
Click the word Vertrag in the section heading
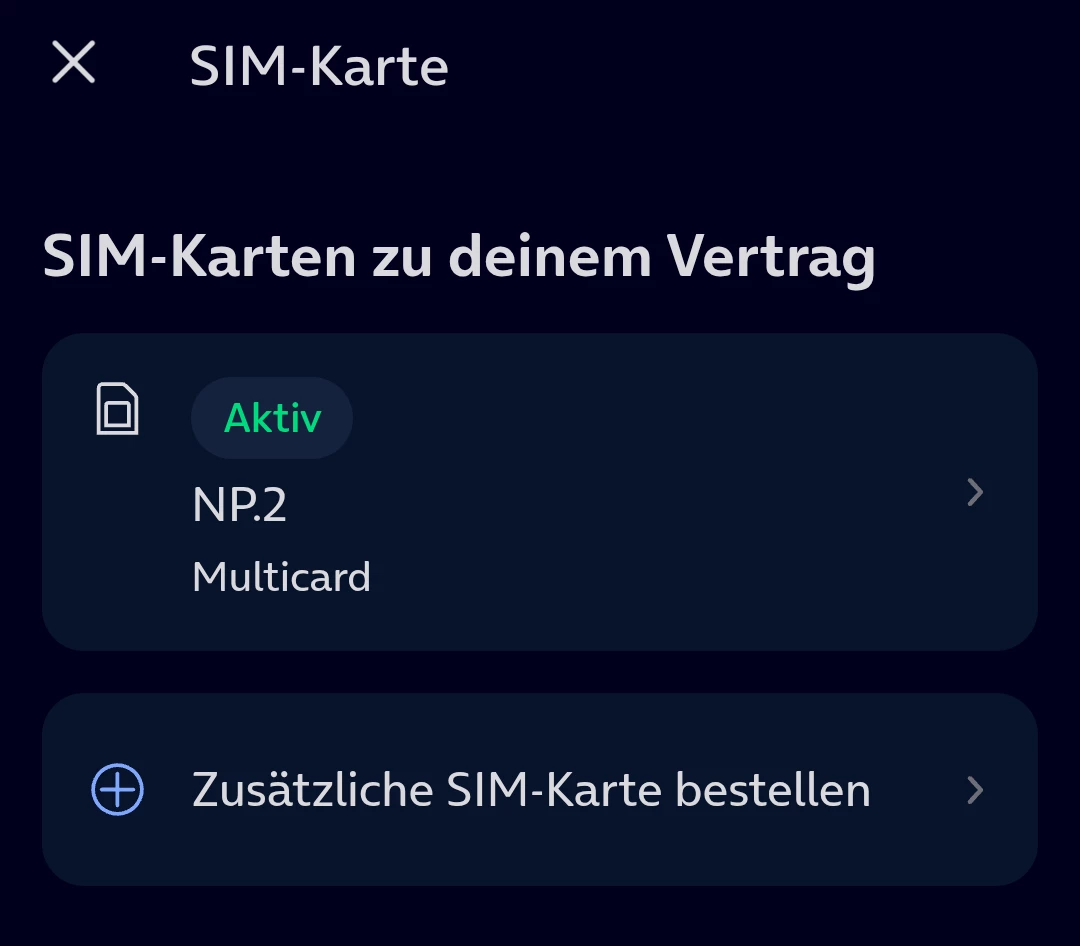click(771, 258)
